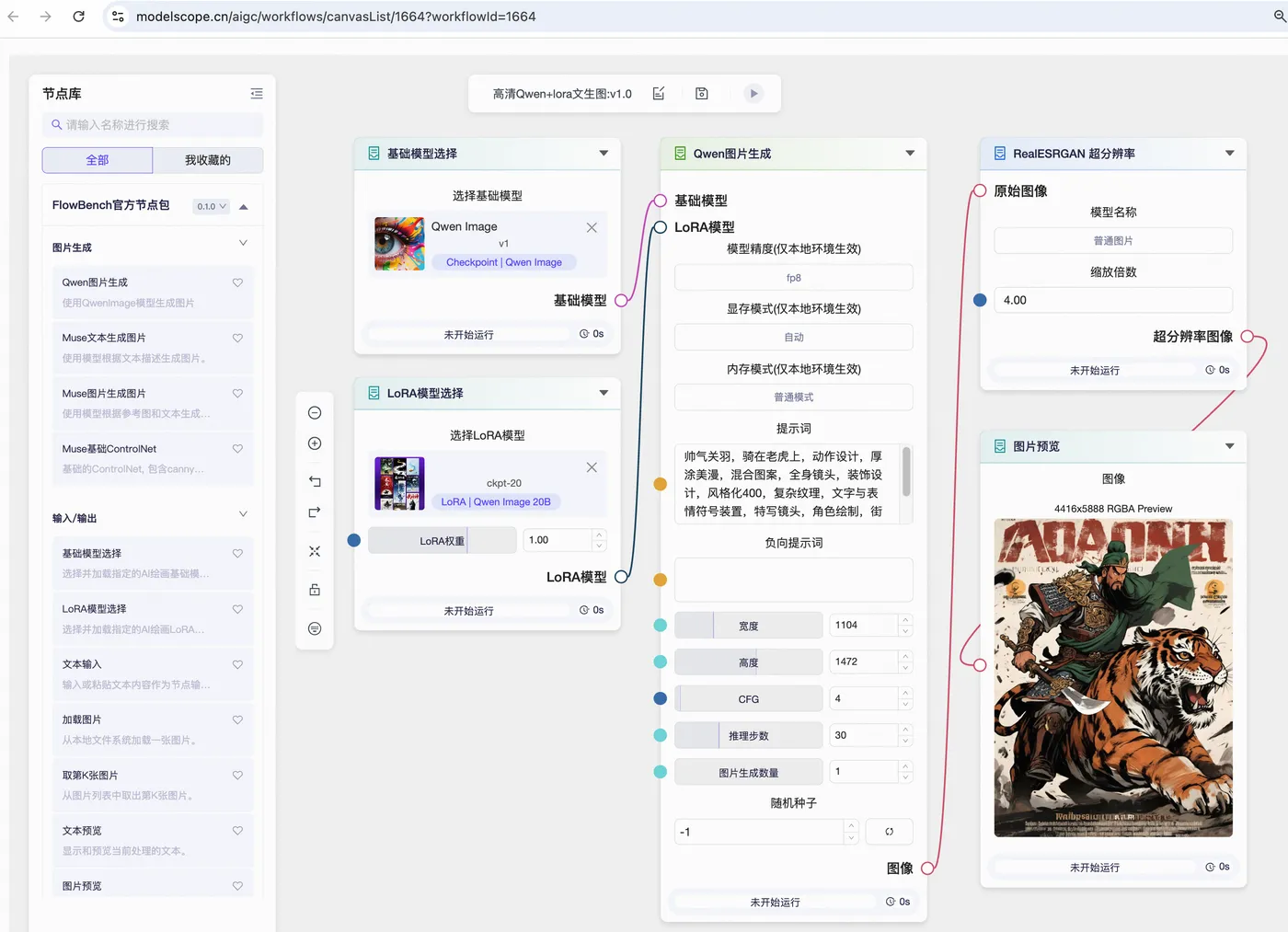Collapse the 图片生成 category
1288x932 pixels.
244,243
